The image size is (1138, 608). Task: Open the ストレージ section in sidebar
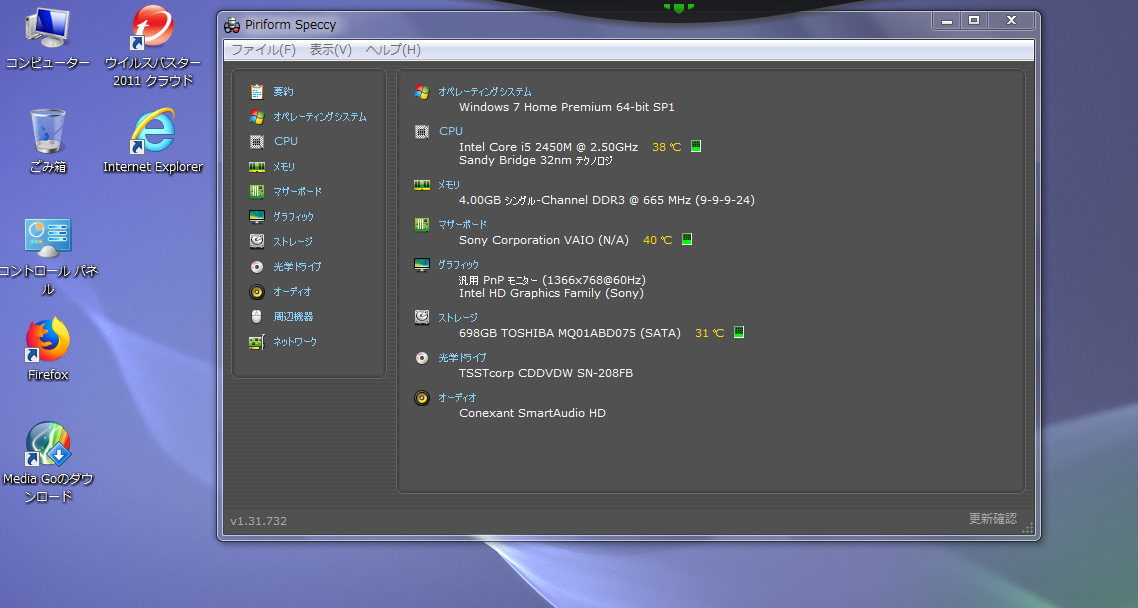292,241
